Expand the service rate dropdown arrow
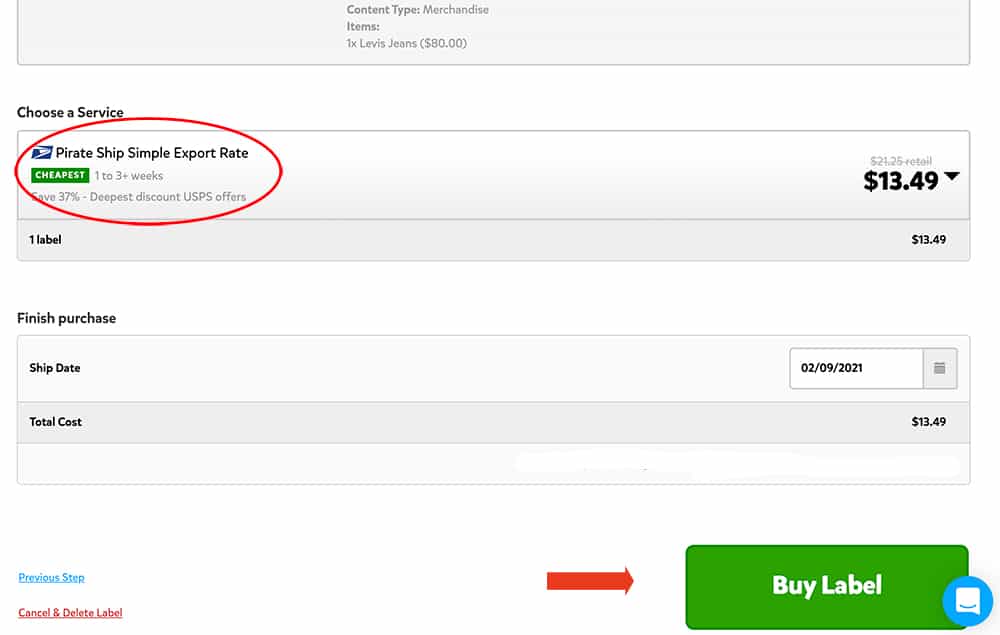 click(x=952, y=176)
